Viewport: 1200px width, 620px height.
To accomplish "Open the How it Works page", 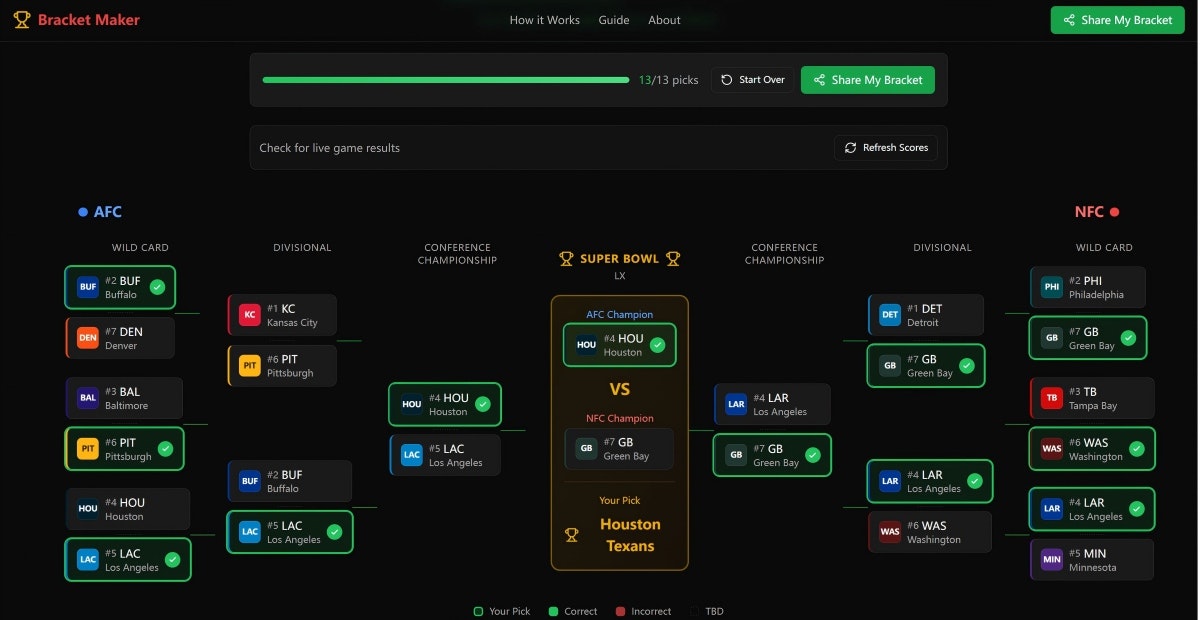I will 544,20.
